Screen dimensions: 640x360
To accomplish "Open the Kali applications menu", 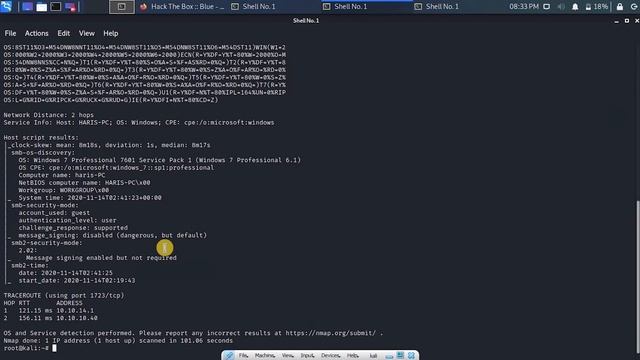I will (x=6, y=7).
